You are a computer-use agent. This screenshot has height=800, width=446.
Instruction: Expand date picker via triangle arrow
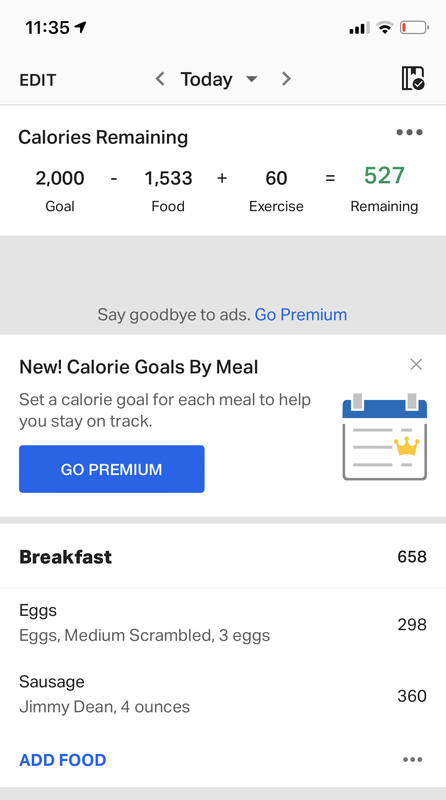tap(252, 80)
